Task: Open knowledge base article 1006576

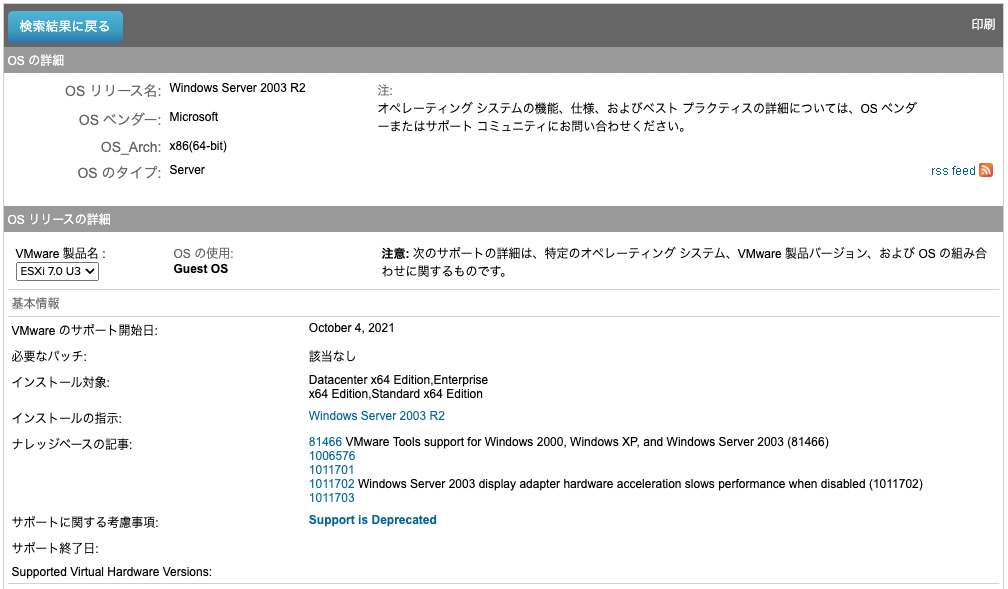Action: (x=332, y=456)
